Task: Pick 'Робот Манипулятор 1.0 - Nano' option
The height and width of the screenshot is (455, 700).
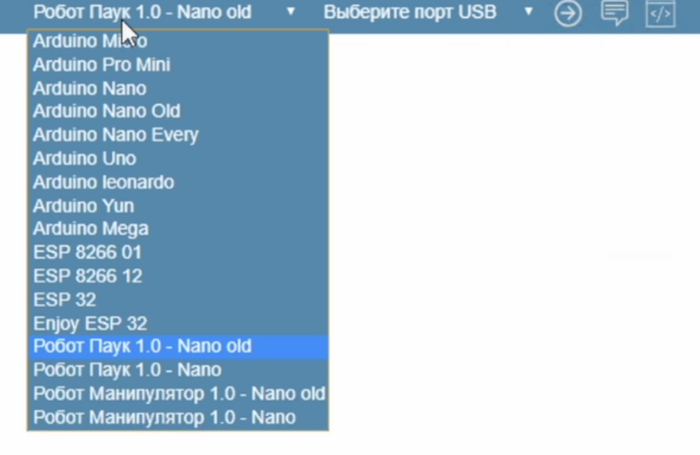Action: click(164, 417)
